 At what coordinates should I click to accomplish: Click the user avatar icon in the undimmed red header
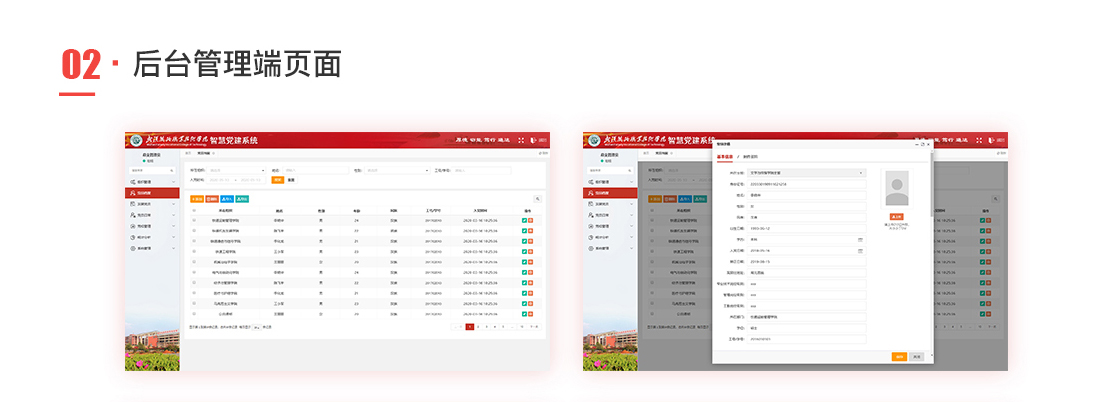(532, 141)
